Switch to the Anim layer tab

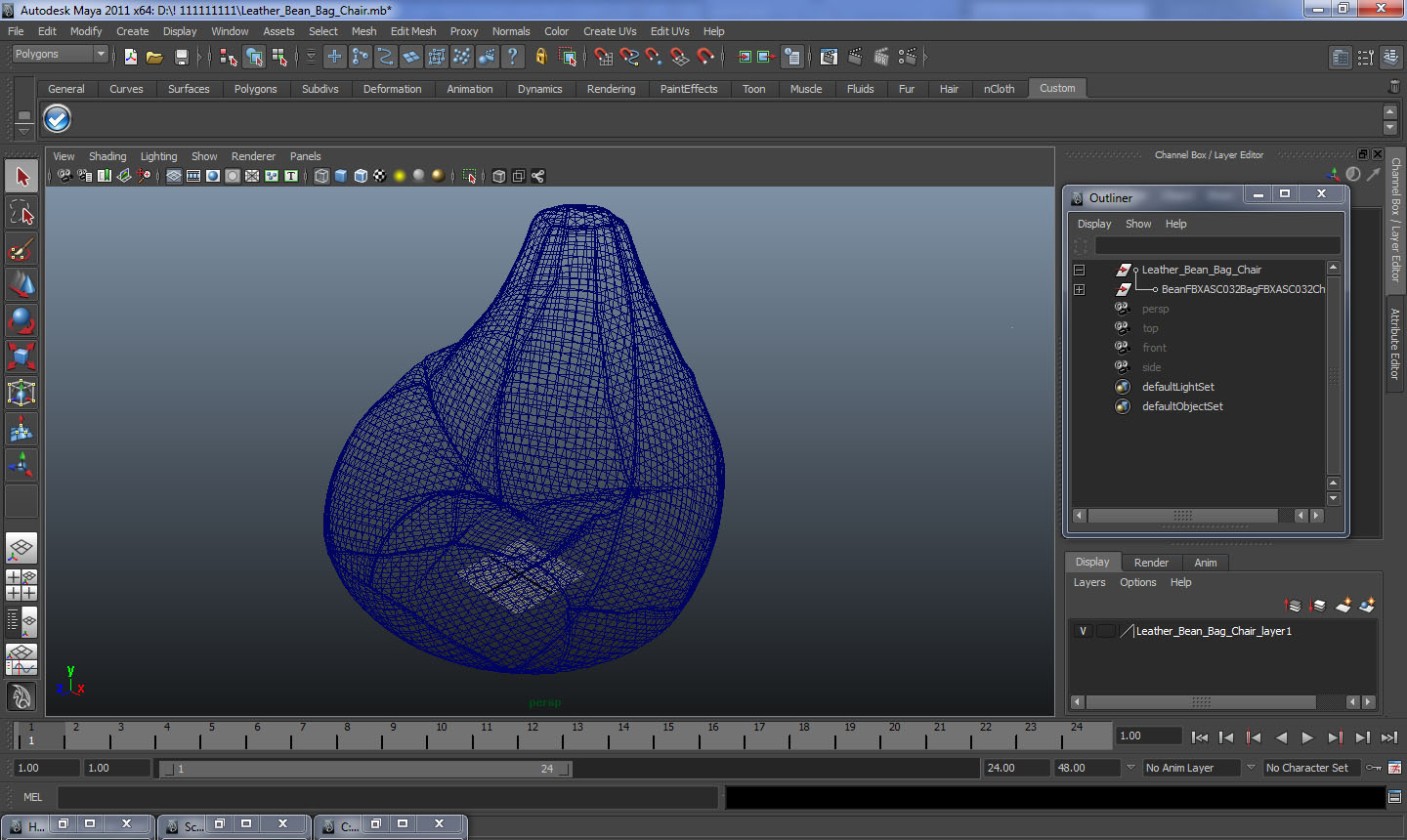tap(1206, 563)
